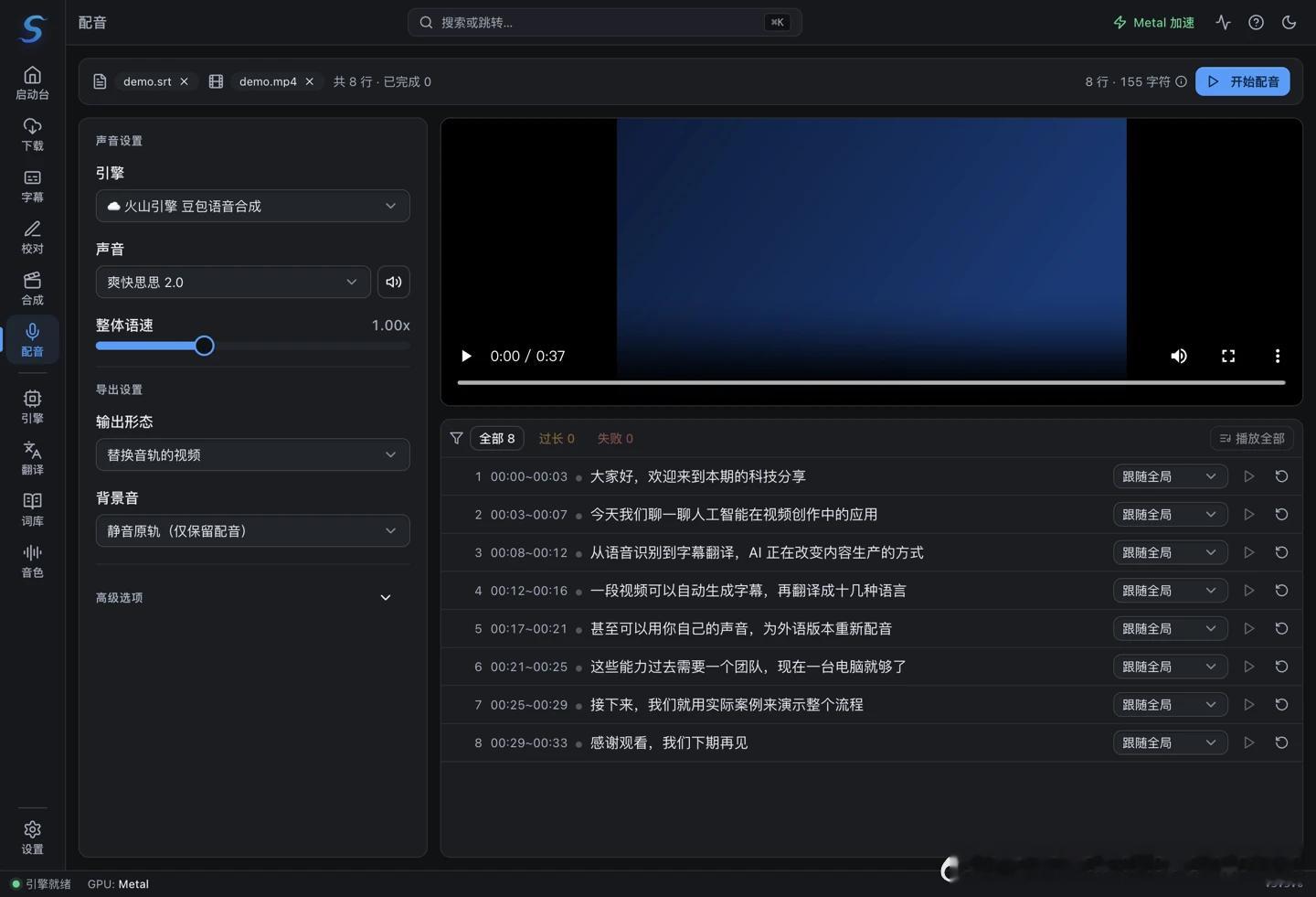Open the 背景音 dropdown

click(252, 530)
